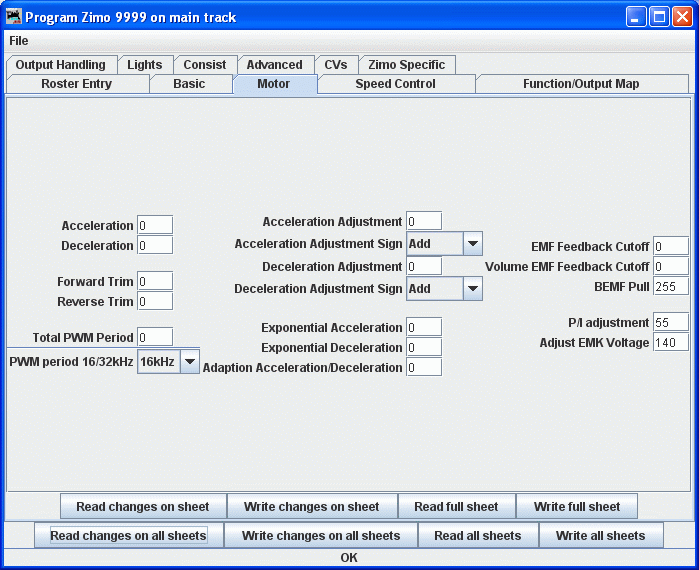The height and width of the screenshot is (570, 699).
Task: Click the Exponential Deceleration field
Action: [x=424, y=347]
